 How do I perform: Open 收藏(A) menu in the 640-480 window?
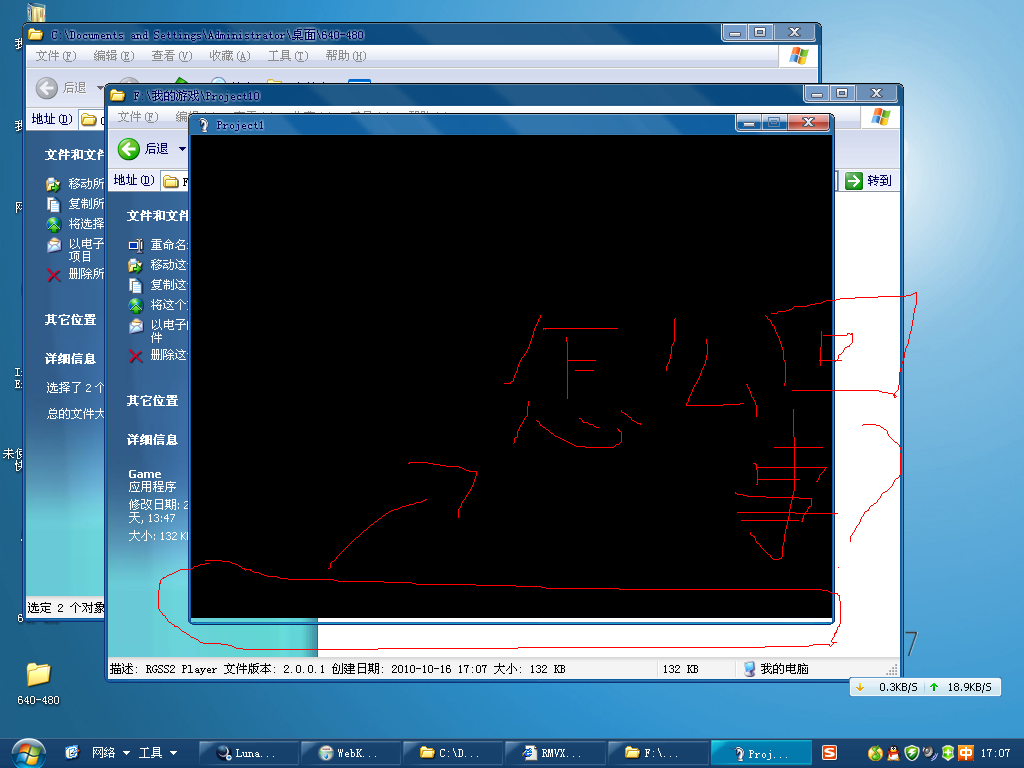pos(230,56)
